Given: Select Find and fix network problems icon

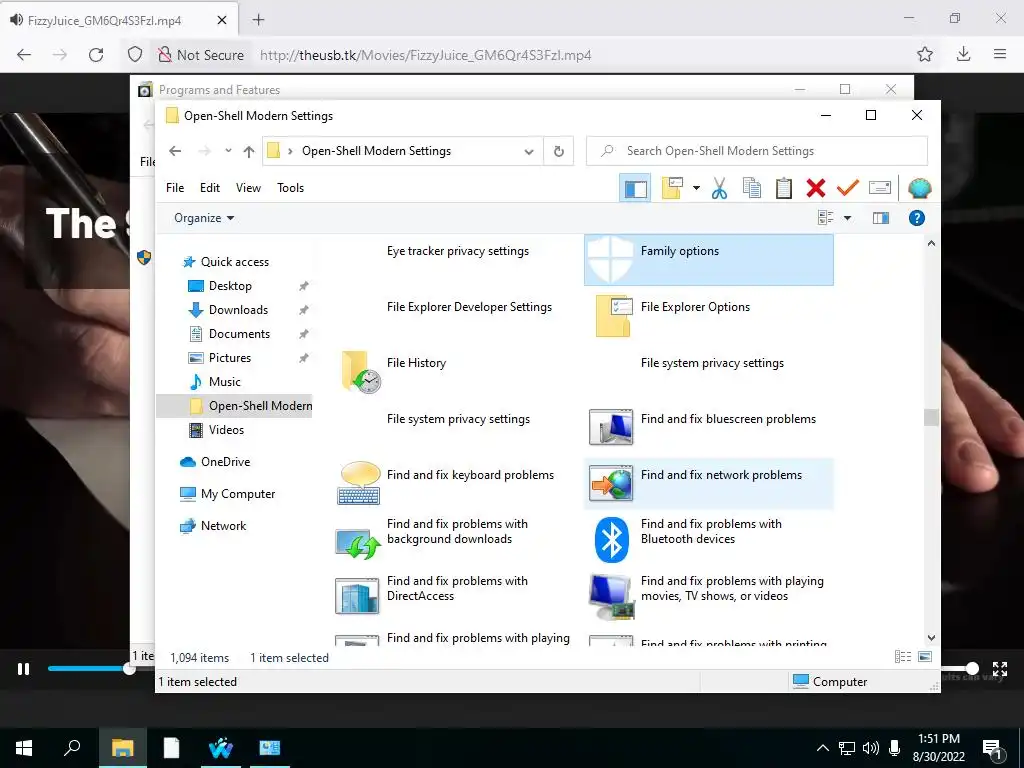Looking at the screenshot, I should point(611,483).
